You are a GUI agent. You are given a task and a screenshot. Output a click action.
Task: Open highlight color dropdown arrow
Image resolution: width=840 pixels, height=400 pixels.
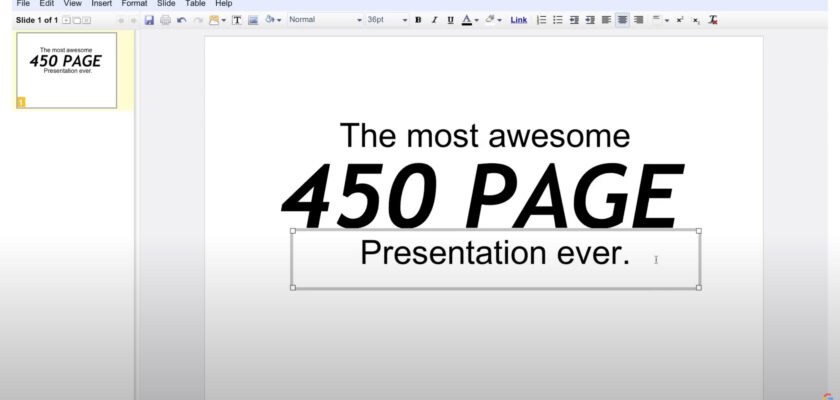pyautogui.click(x=499, y=20)
